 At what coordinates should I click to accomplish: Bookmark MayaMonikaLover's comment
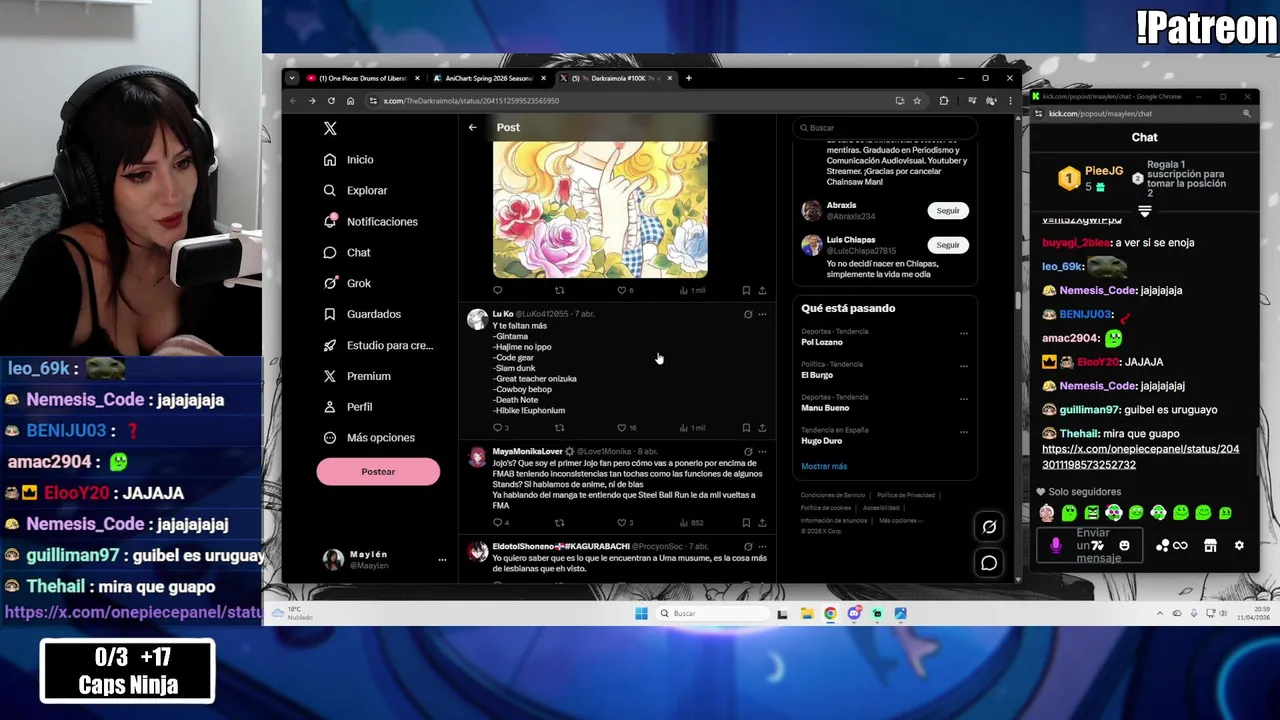click(x=746, y=522)
